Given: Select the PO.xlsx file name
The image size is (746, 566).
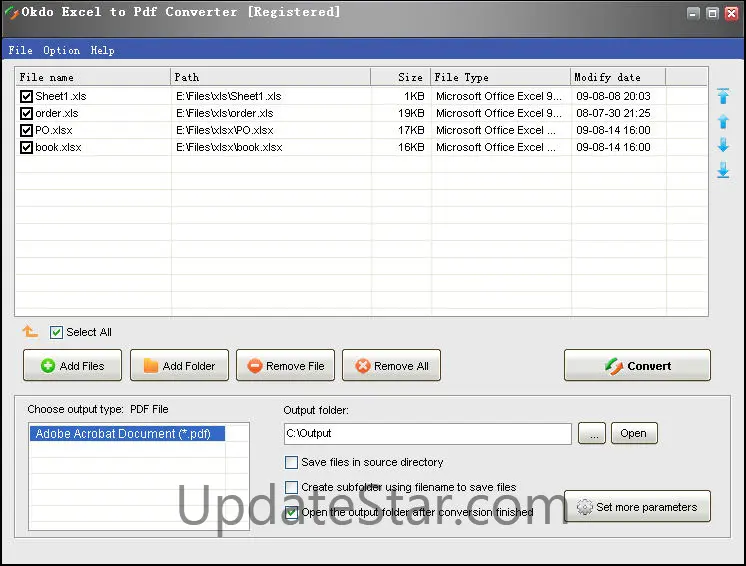Looking at the screenshot, I should pyautogui.click(x=54, y=130).
